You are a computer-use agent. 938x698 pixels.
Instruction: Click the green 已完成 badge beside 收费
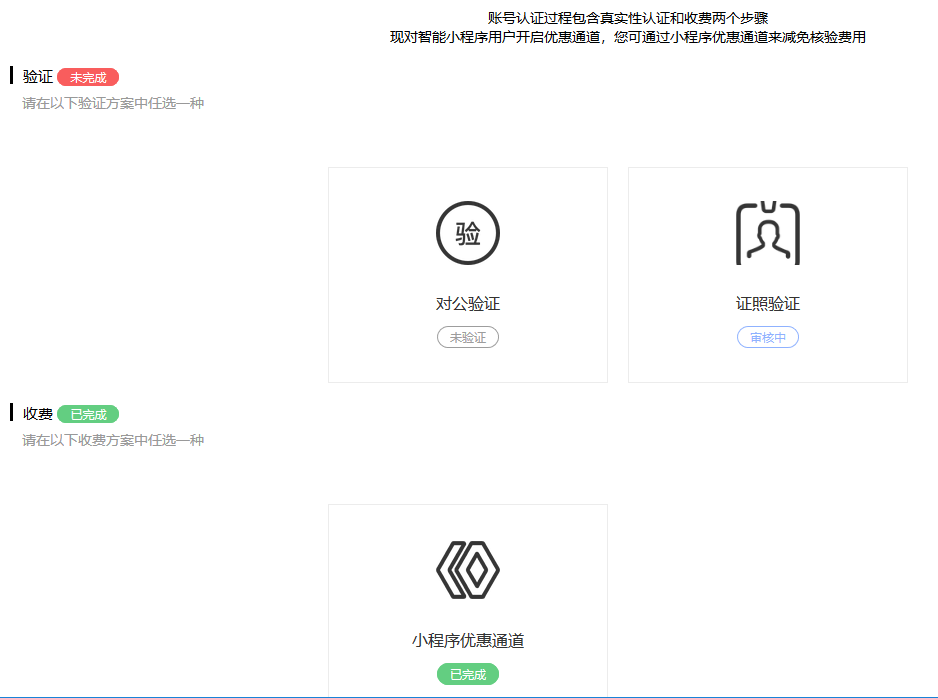(x=87, y=413)
